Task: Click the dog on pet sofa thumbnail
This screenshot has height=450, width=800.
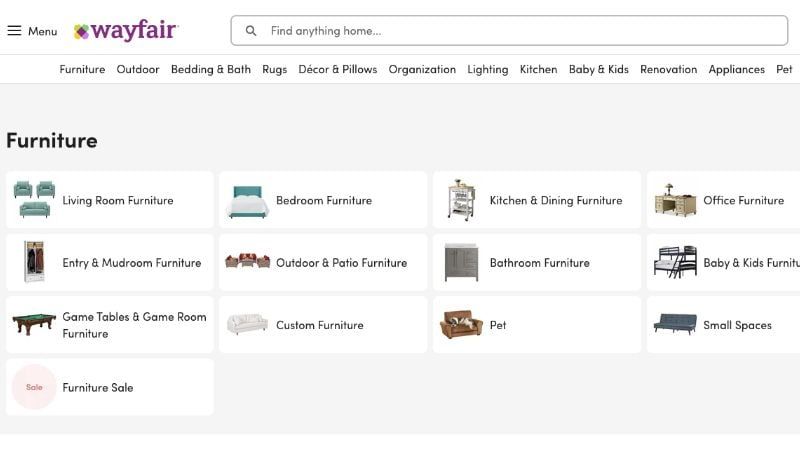Action: [461, 324]
